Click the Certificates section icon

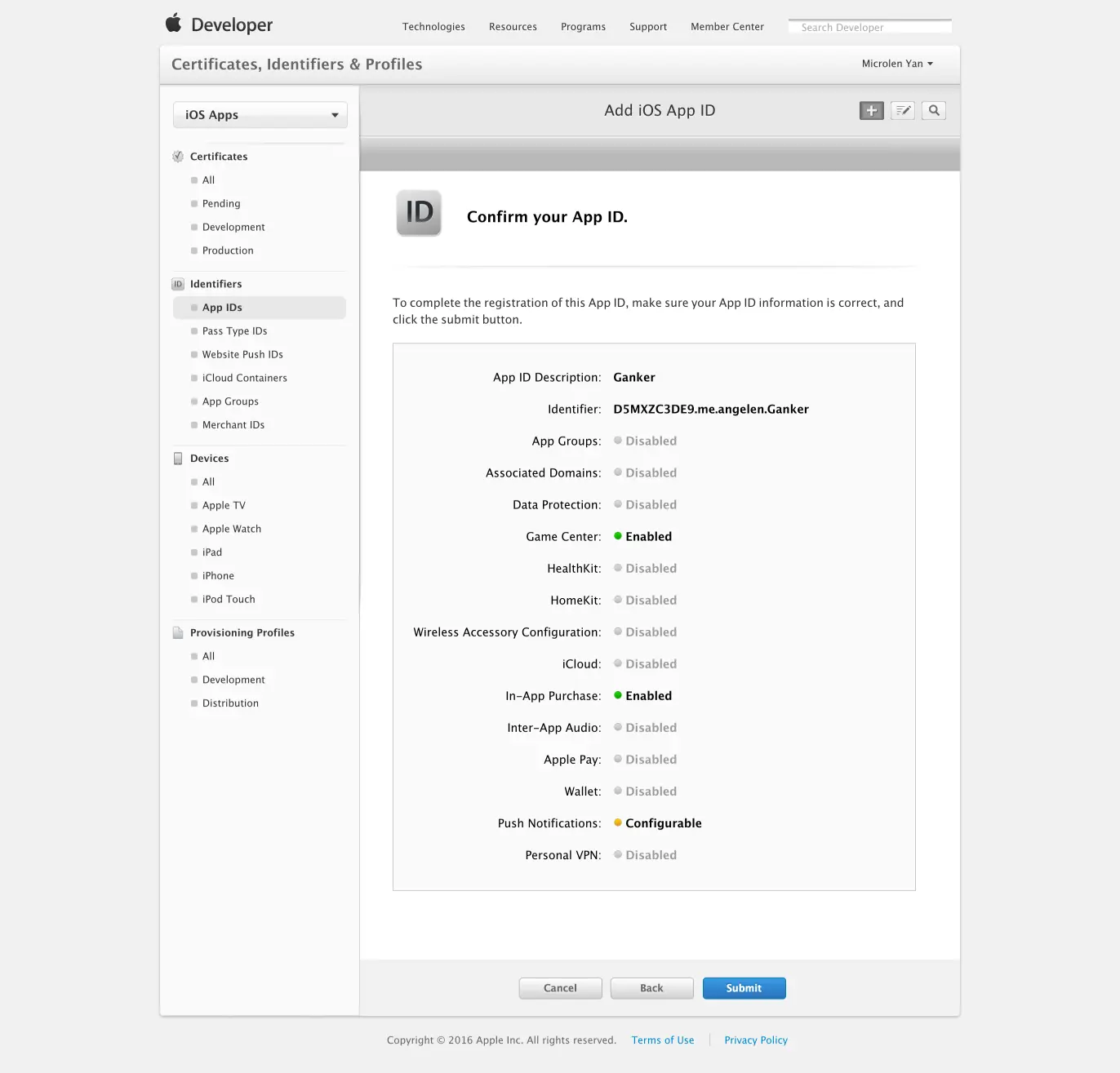point(178,157)
